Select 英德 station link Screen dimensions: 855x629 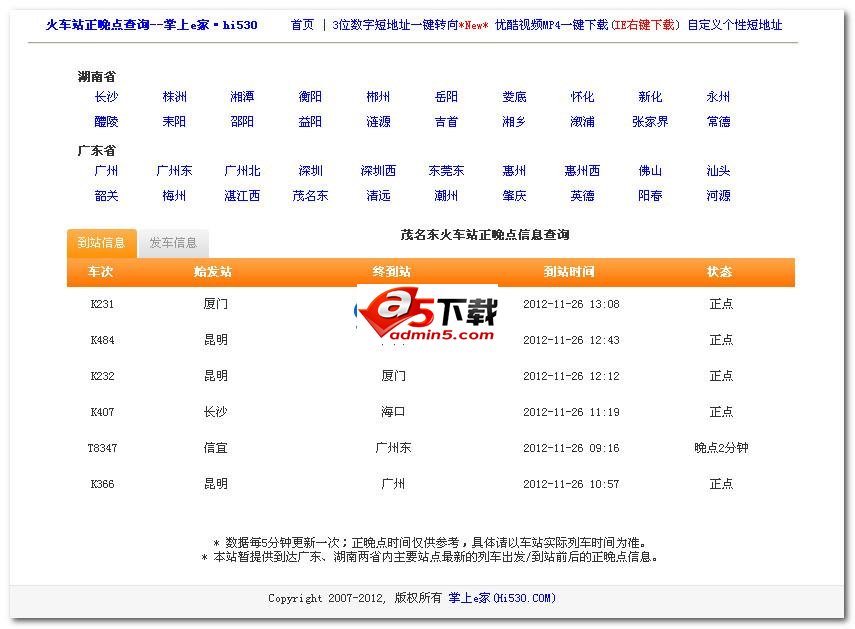click(582, 196)
